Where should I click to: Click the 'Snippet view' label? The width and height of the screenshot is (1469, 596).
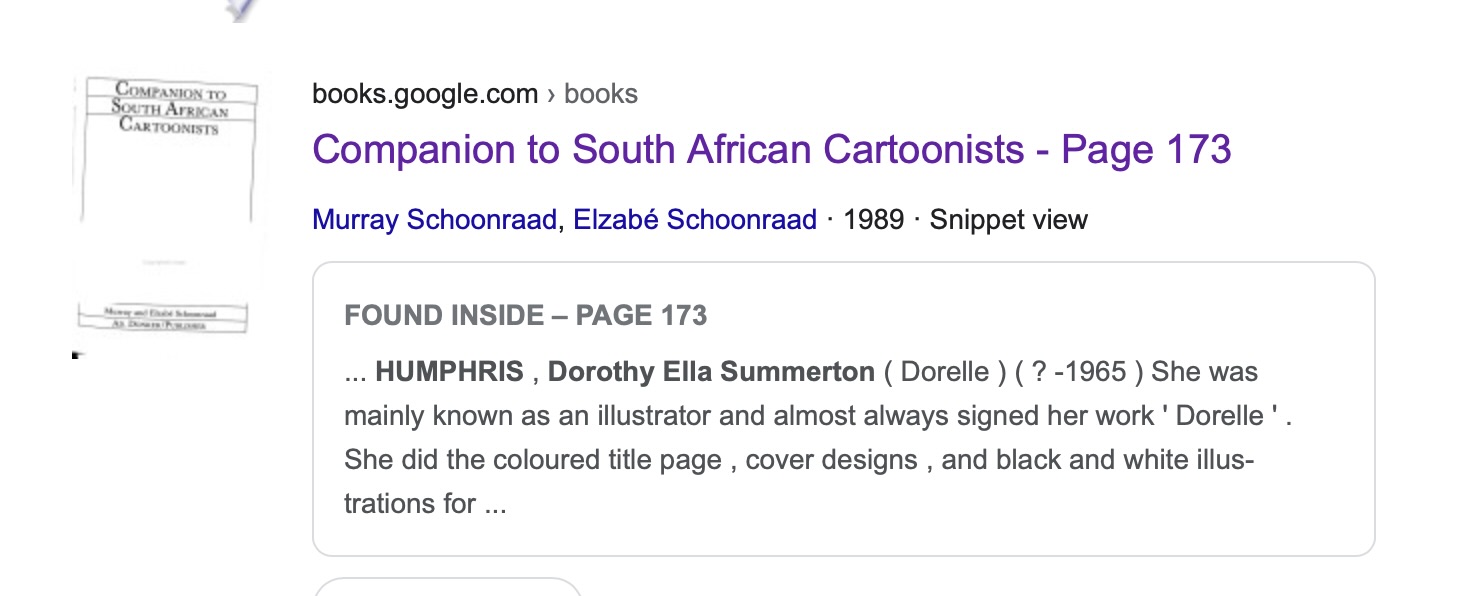(x=1008, y=220)
